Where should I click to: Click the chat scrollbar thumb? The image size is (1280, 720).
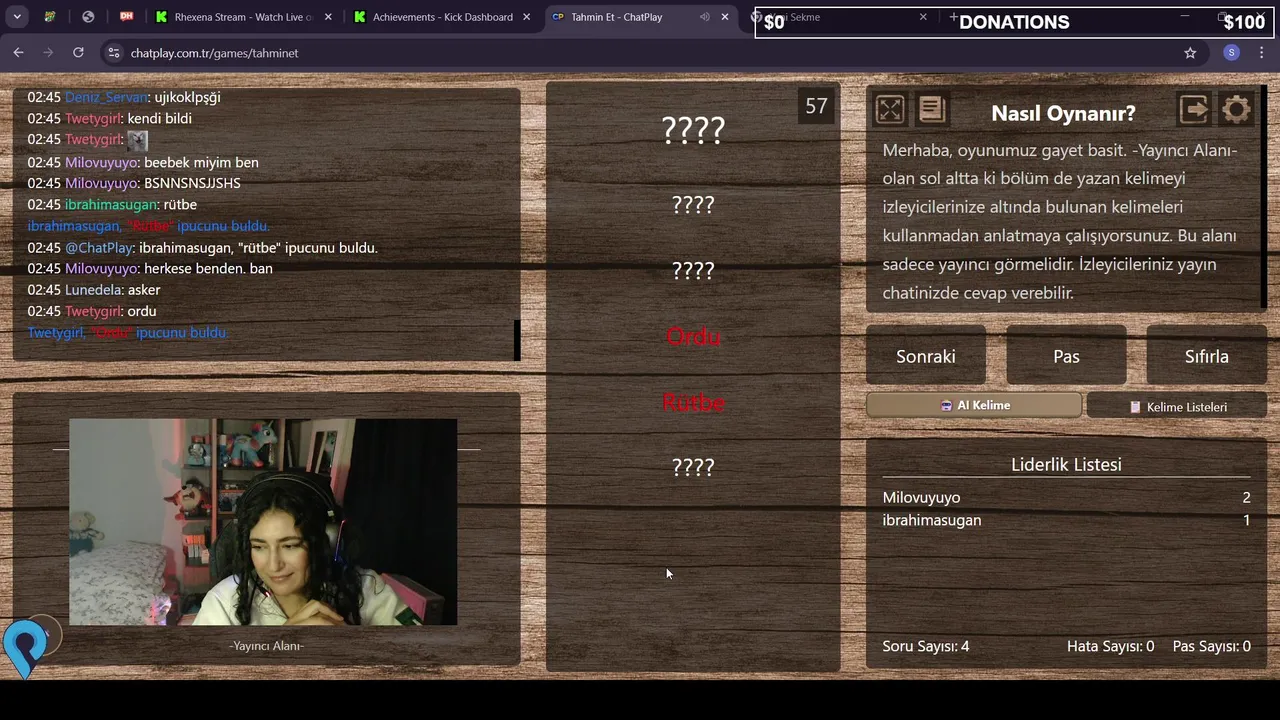coord(517,340)
